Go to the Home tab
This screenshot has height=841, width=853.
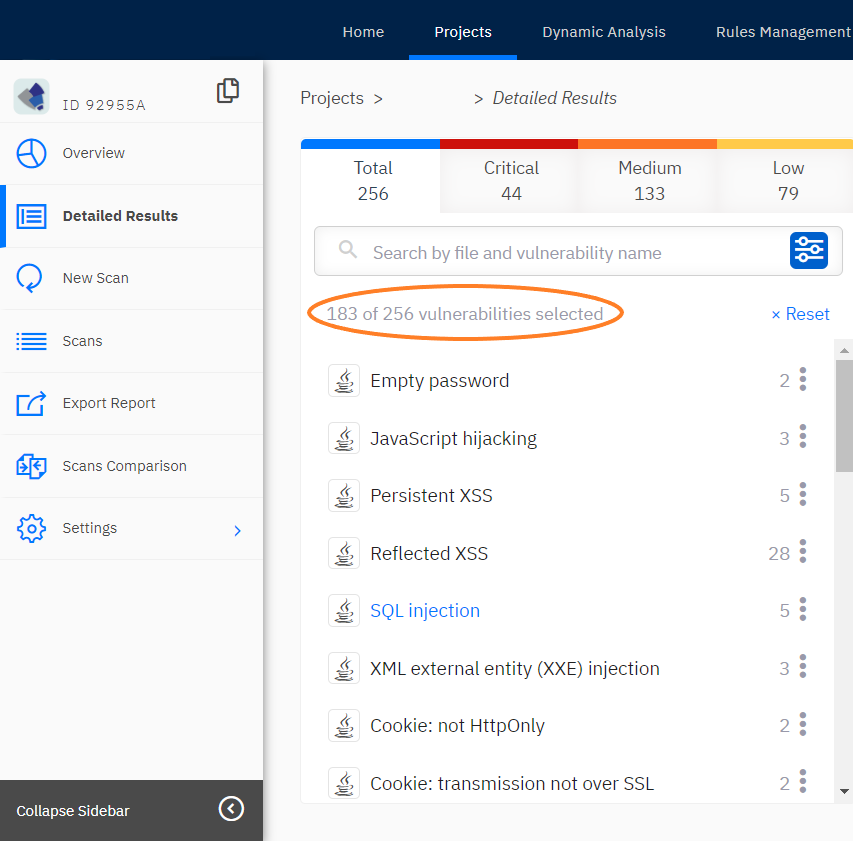363,32
